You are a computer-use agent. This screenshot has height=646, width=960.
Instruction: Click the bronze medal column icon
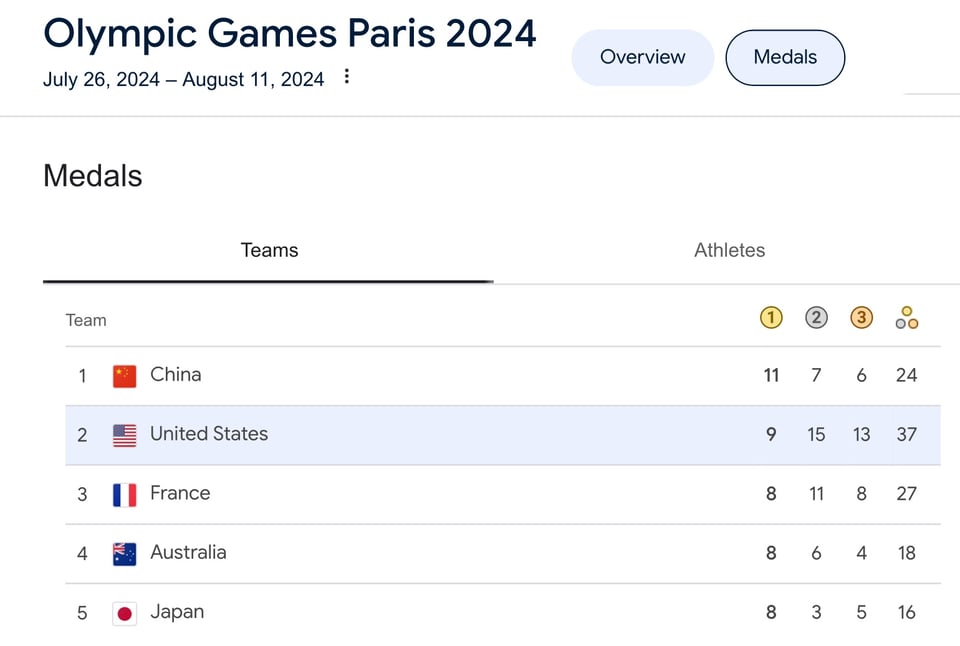(861, 318)
